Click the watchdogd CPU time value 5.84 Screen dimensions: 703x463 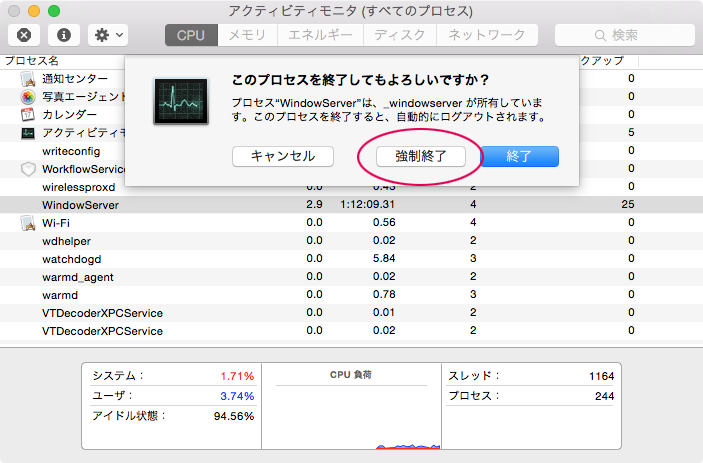(x=384, y=258)
